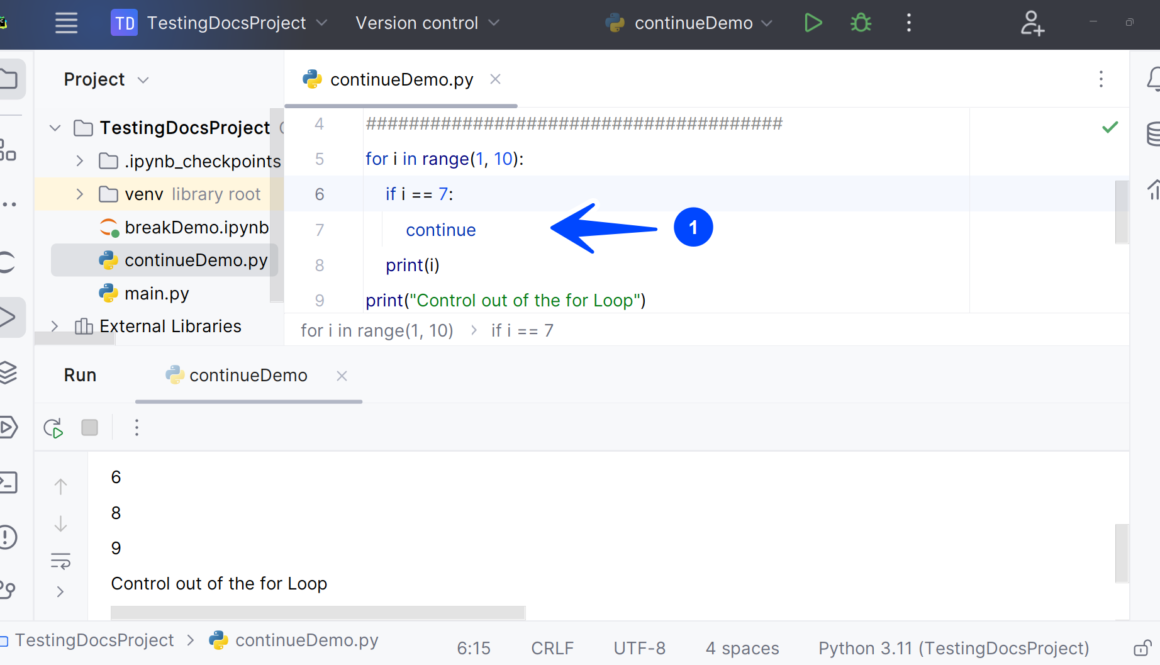Run the continueDemo script with green play icon
Image resolution: width=1160 pixels, height=665 pixels.
813,23
